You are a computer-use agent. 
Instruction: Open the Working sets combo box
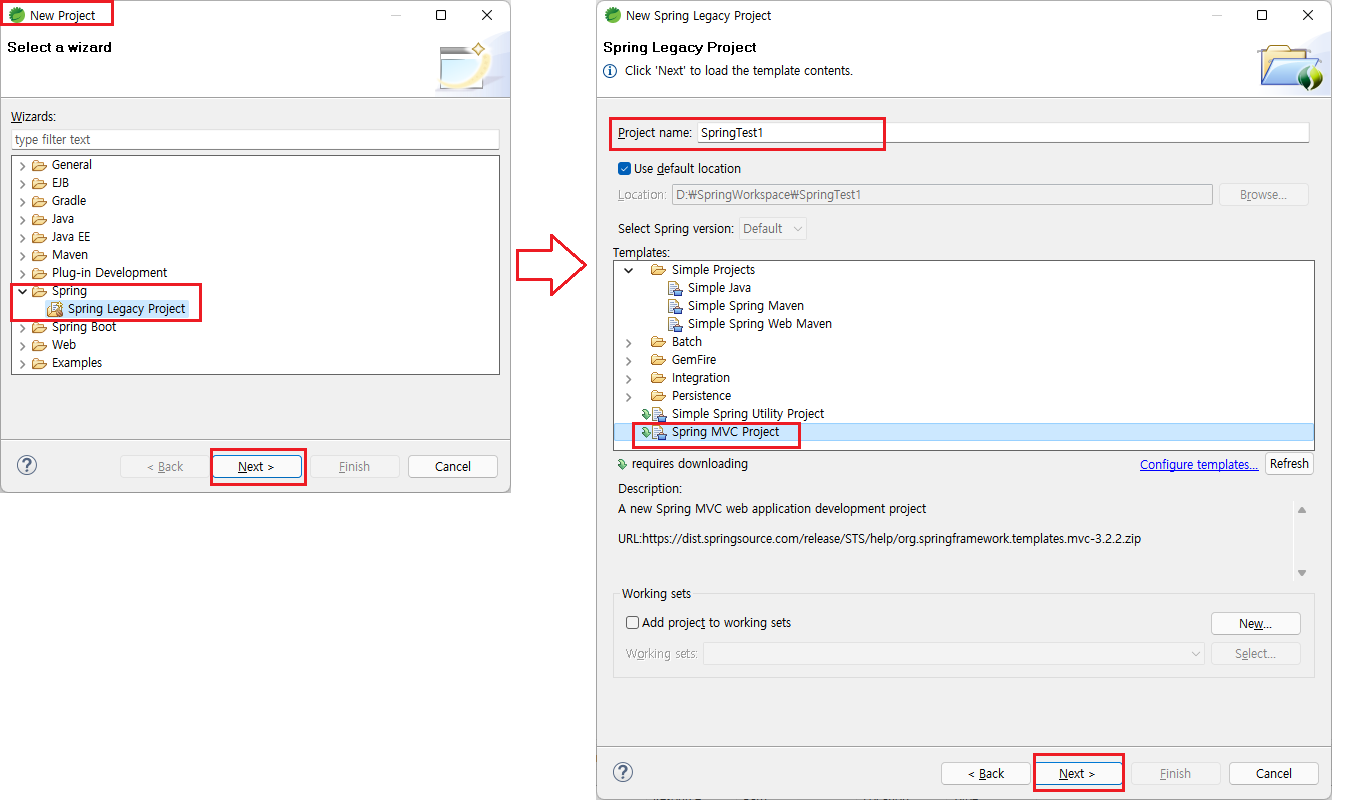pos(954,654)
